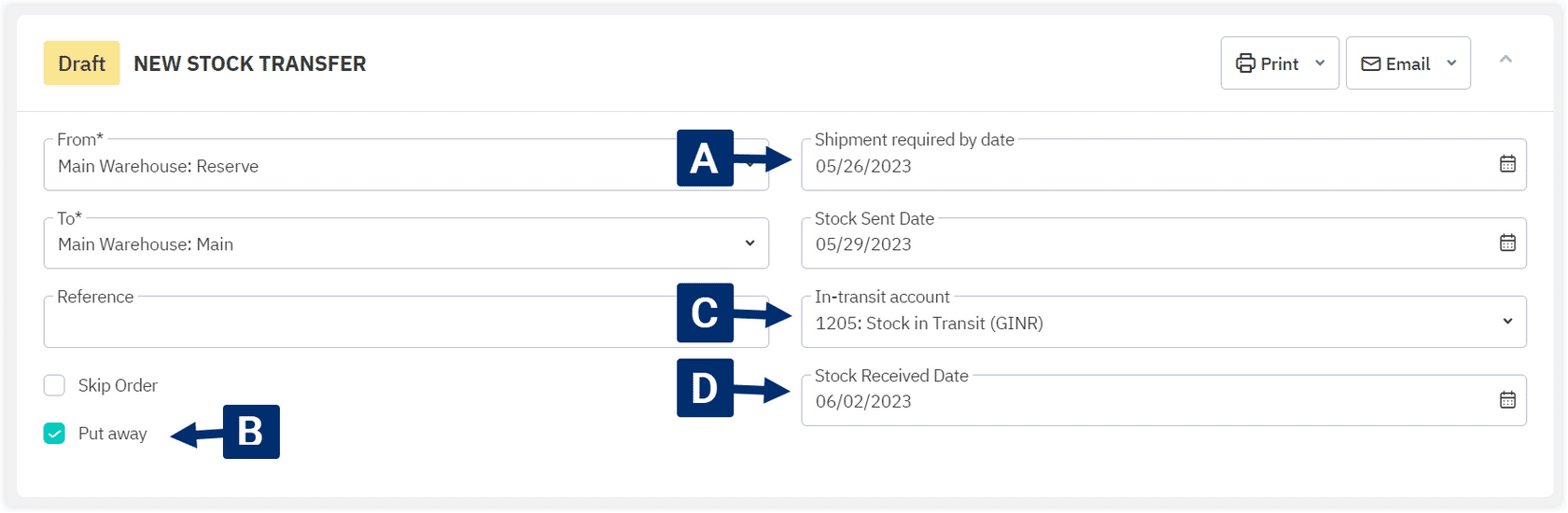Open calendar picker for Stock Sent Date
The image size is (1568, 513).
click(1507, 243)
